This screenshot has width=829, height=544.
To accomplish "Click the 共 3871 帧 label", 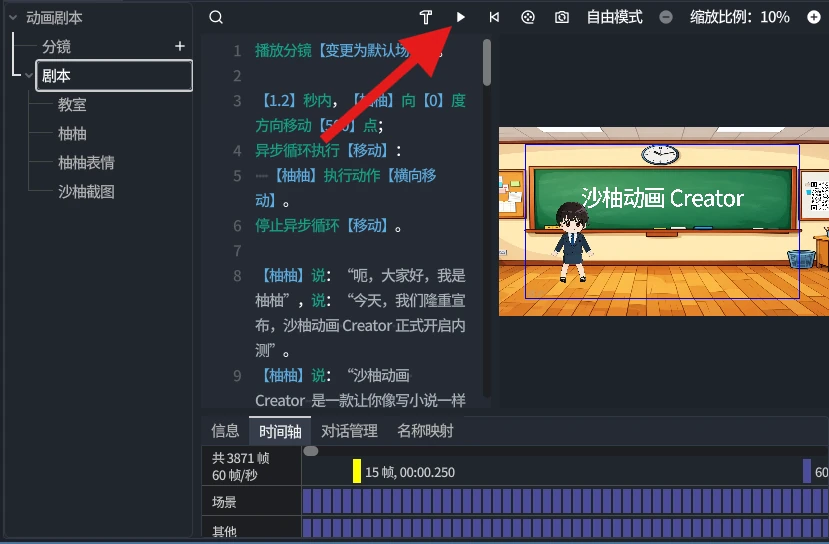I will [241, 458].
